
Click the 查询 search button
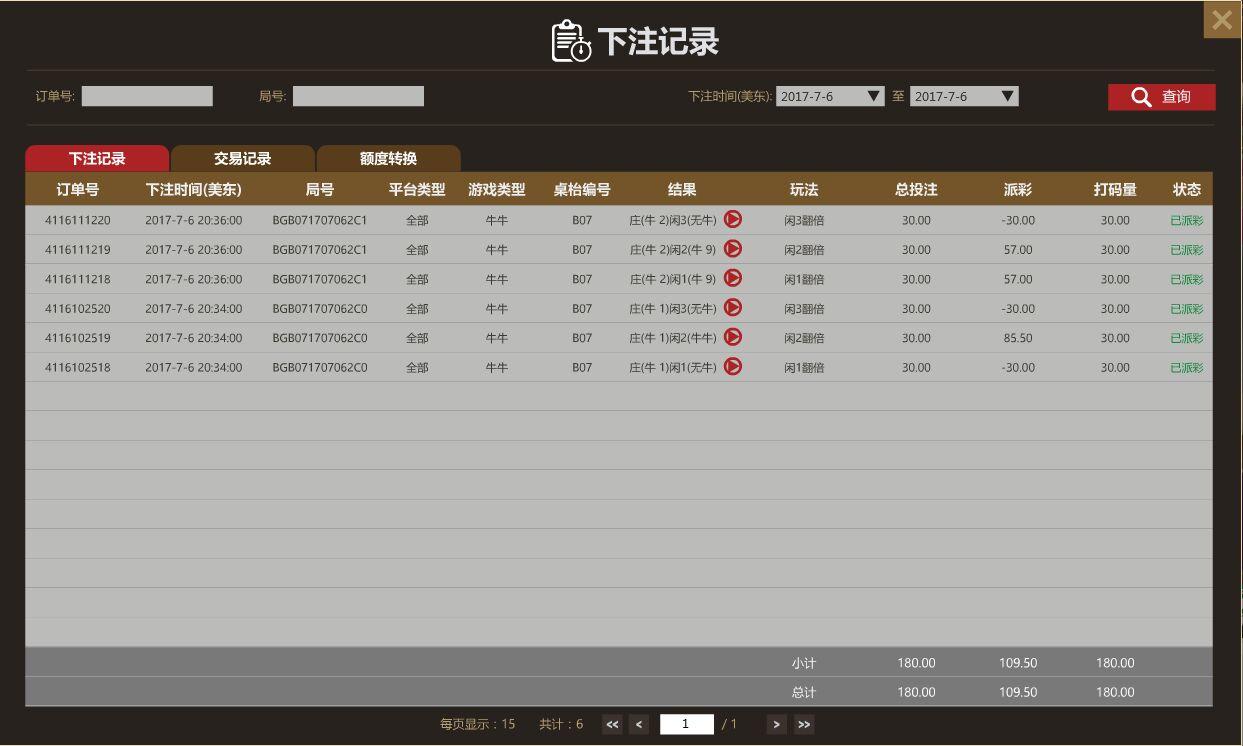tap(1161, 97)
